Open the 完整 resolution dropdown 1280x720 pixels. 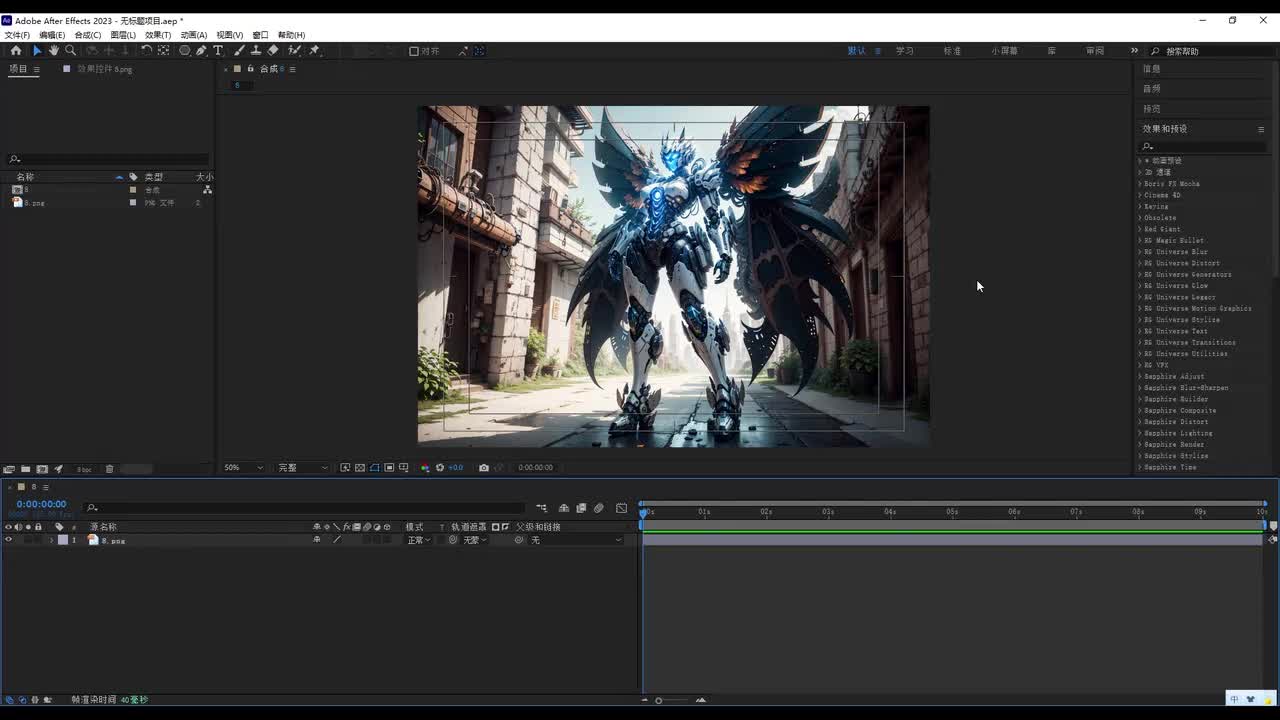coord(302,467)
